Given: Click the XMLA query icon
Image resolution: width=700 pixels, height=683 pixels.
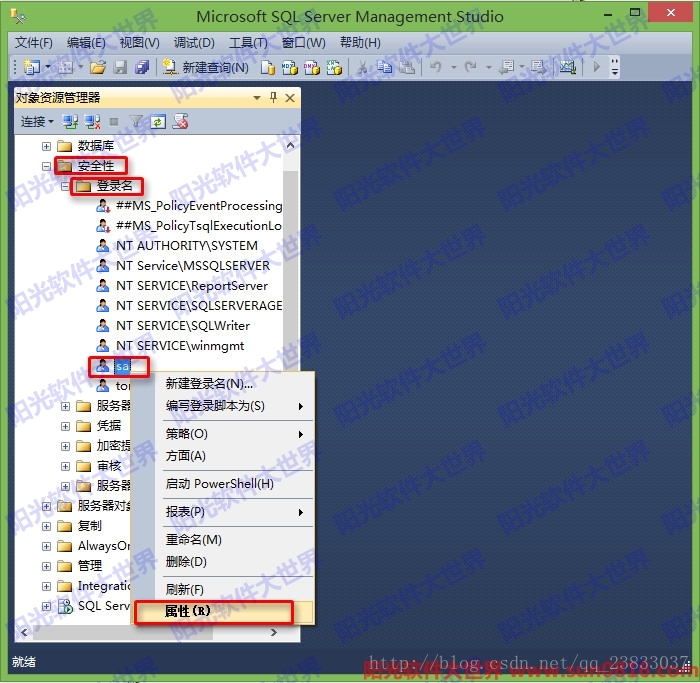Looking at the screenshot, I should click(x=333, y=67).
